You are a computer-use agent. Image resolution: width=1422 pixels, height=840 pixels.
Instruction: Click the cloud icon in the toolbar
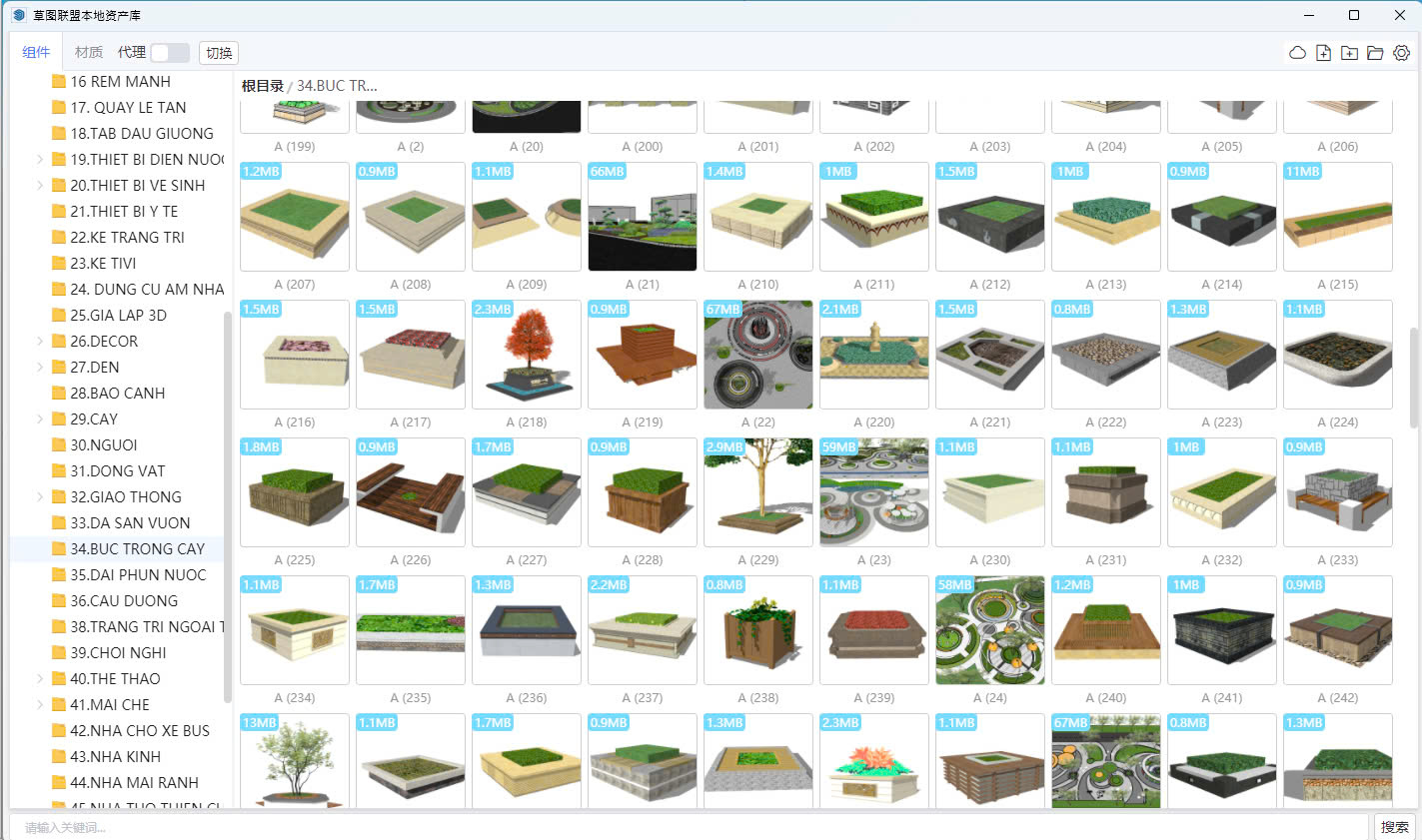point(1297,53)
